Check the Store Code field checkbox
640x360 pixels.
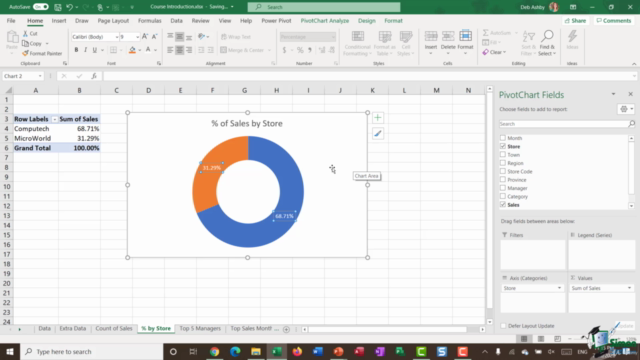[x=503, y=171]
